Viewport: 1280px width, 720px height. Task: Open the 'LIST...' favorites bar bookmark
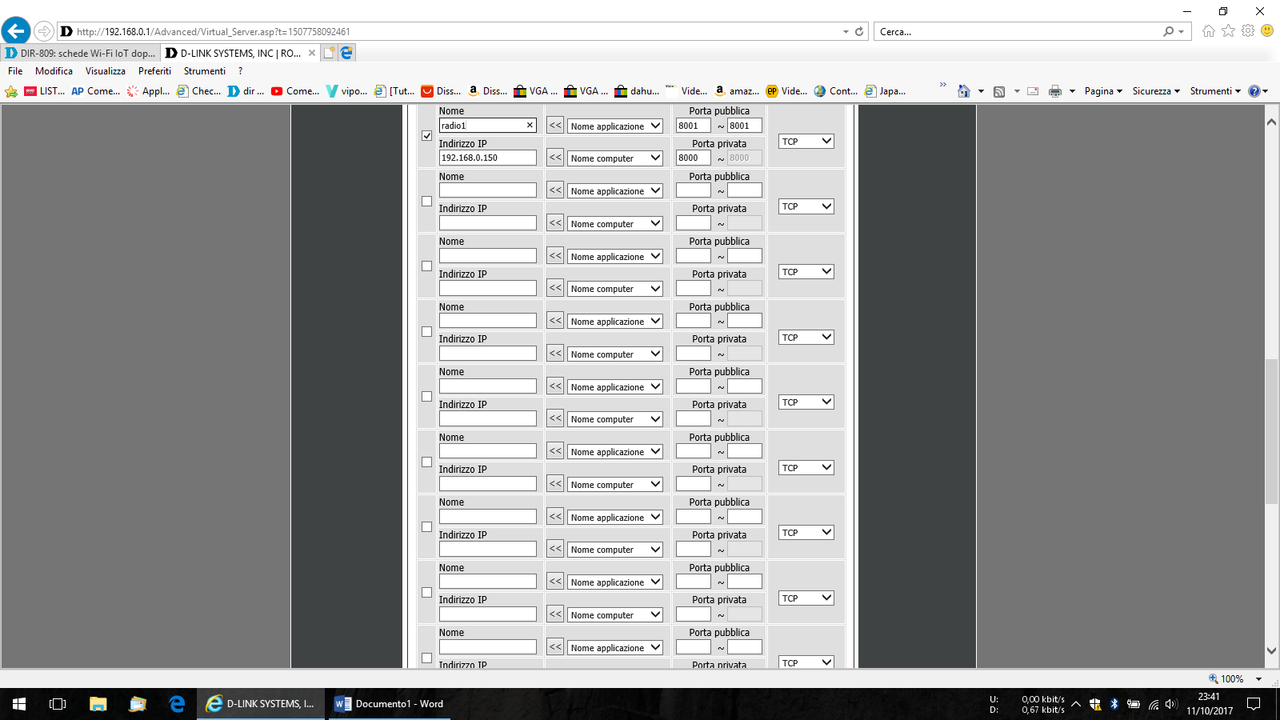44,91
